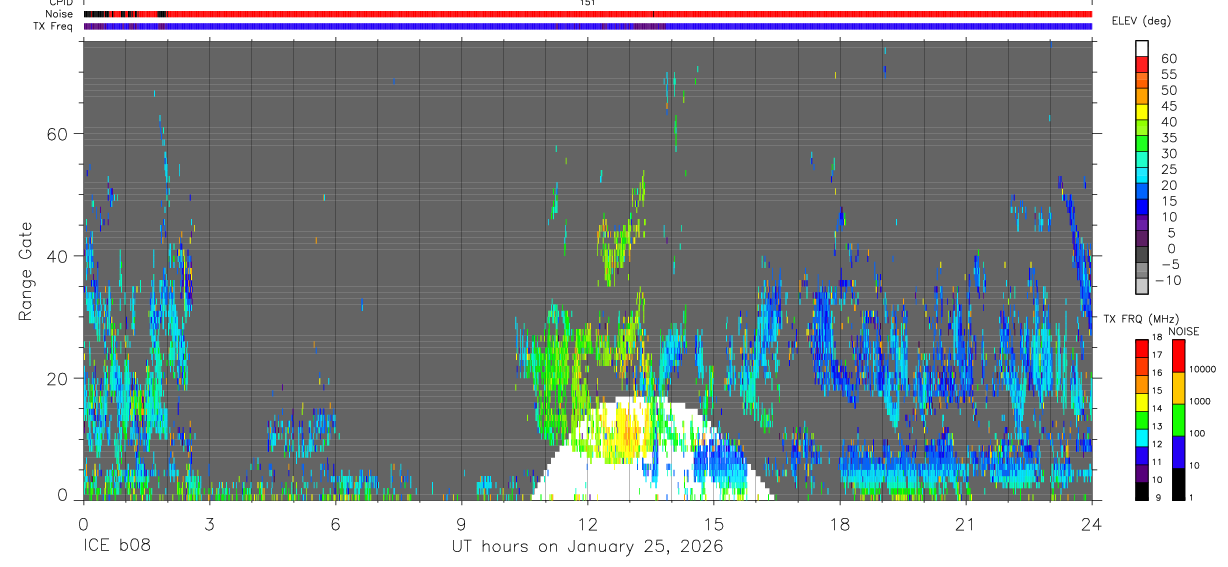Image resolution: width=1228 pixels, height=567 pixels.
Task: Click the black 9–10 MHz TX FRQ segment
Action: [1142, 491]
